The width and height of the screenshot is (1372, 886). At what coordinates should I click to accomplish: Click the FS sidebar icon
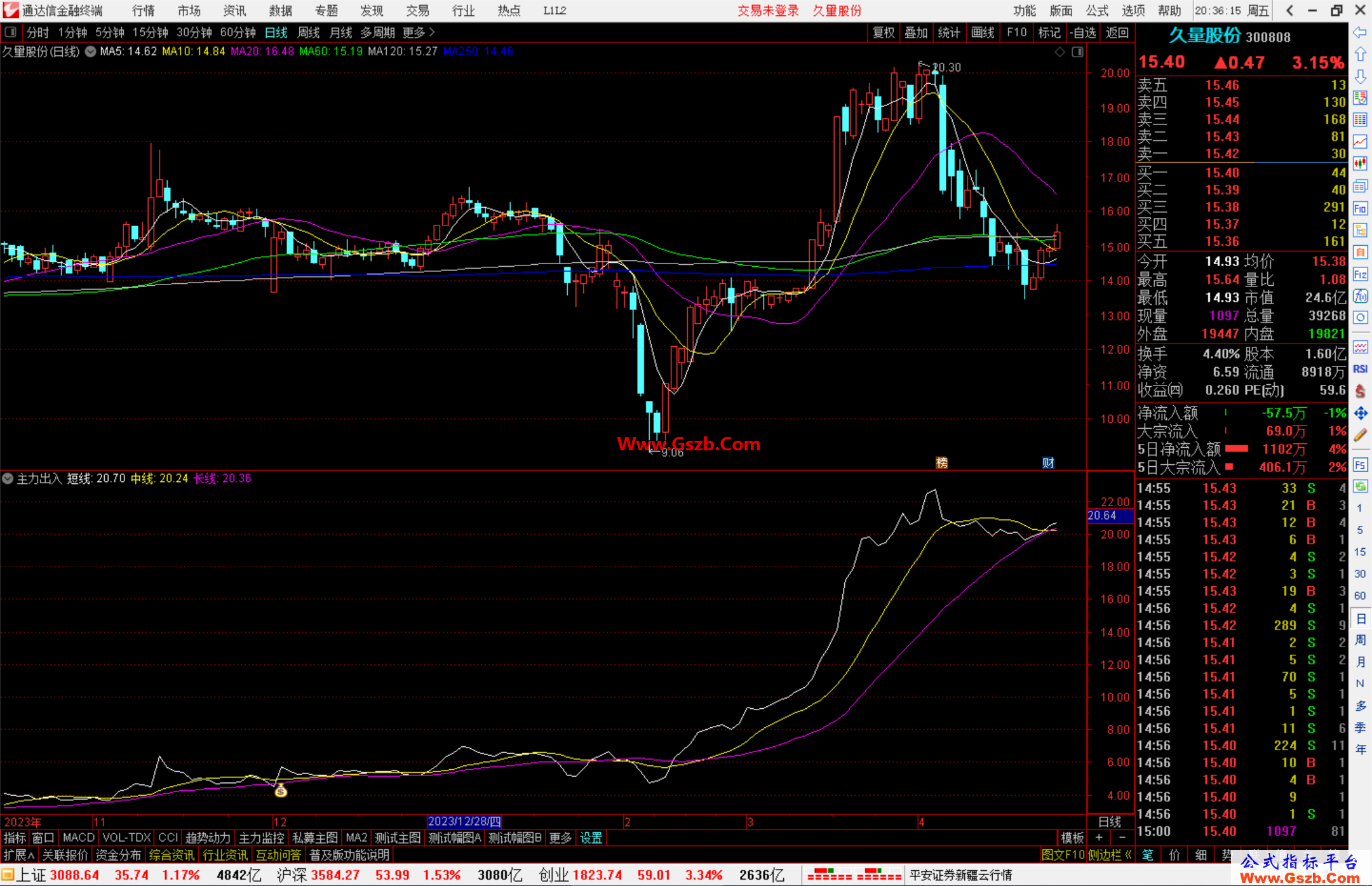tap(1360, 465)
